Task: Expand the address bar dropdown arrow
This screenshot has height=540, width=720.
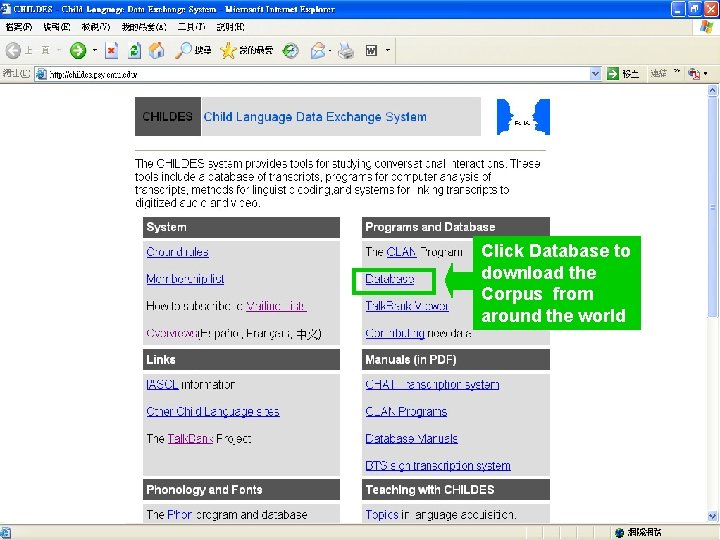Action: (595, 74)
